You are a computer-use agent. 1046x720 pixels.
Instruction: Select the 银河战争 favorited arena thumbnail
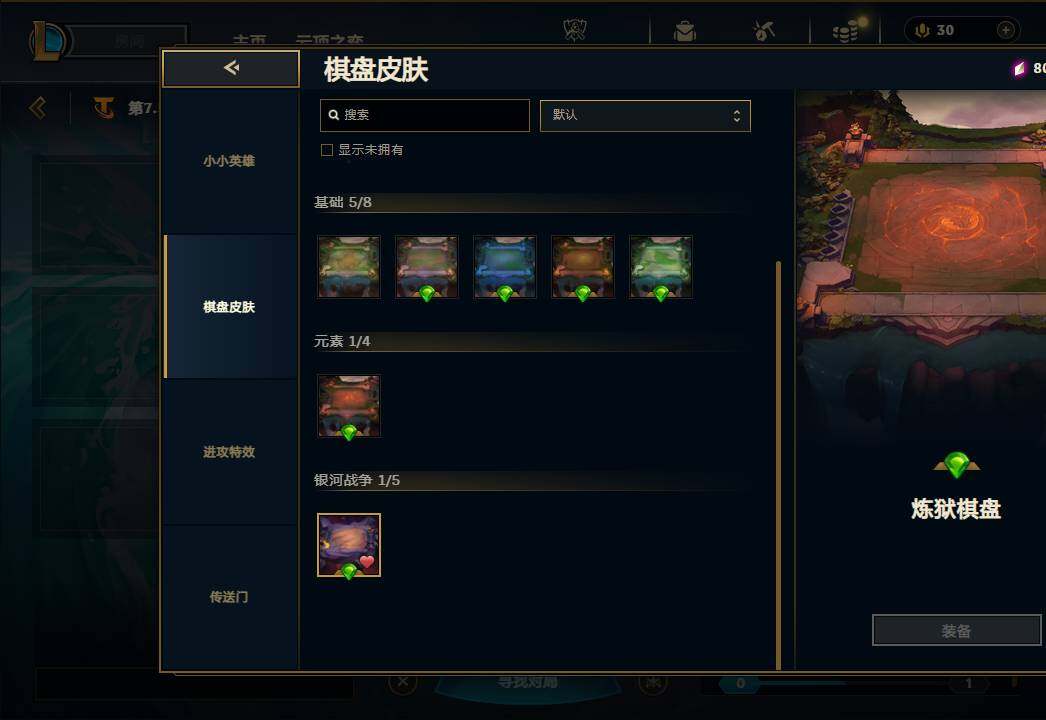(349, 545)
